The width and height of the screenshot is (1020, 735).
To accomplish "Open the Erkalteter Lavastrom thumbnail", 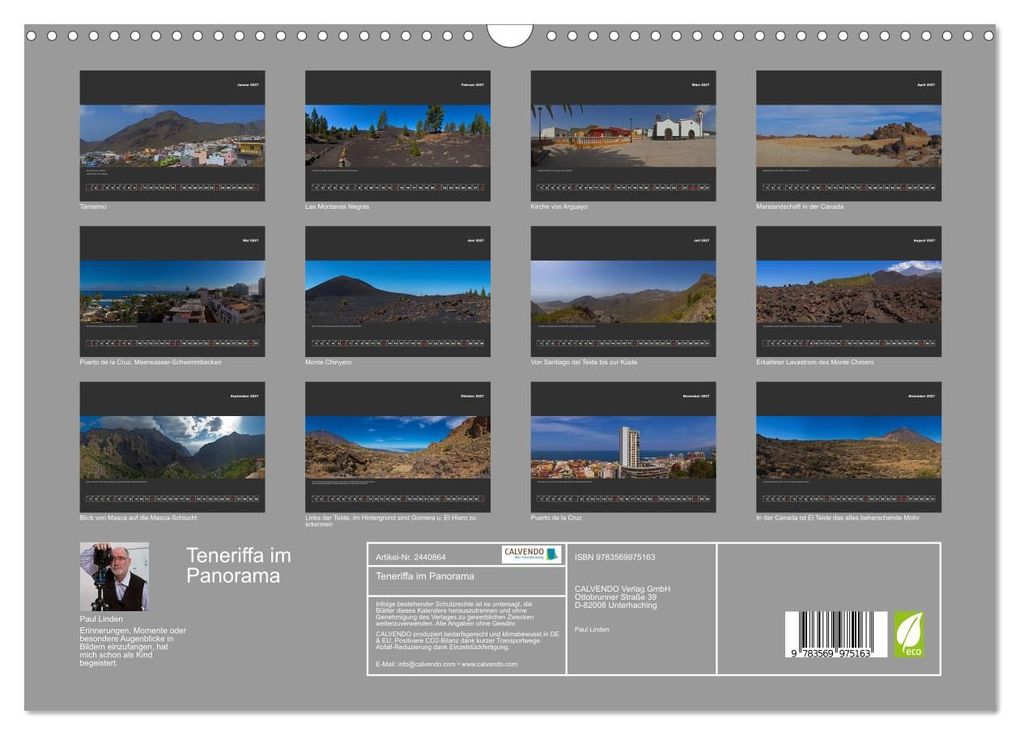I will coord(849,291).
